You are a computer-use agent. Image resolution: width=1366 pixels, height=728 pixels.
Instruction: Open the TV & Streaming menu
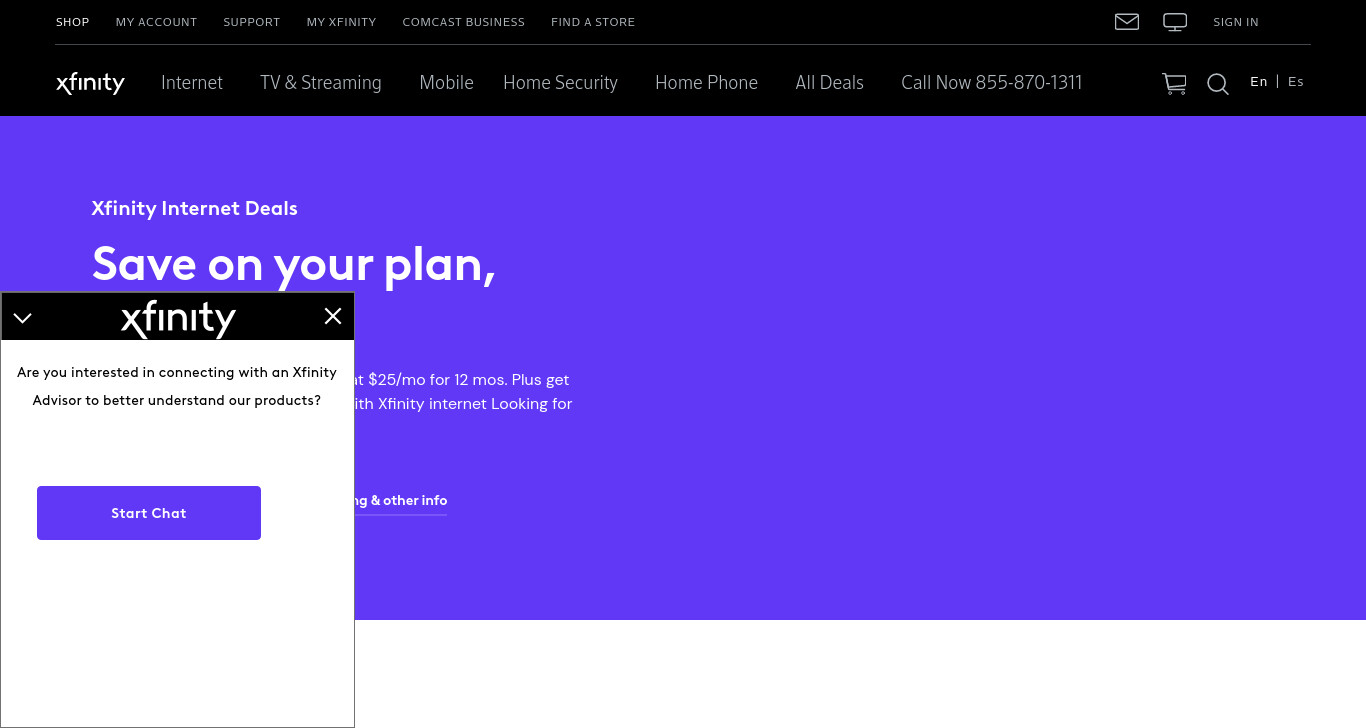click(x=321, y=83)
